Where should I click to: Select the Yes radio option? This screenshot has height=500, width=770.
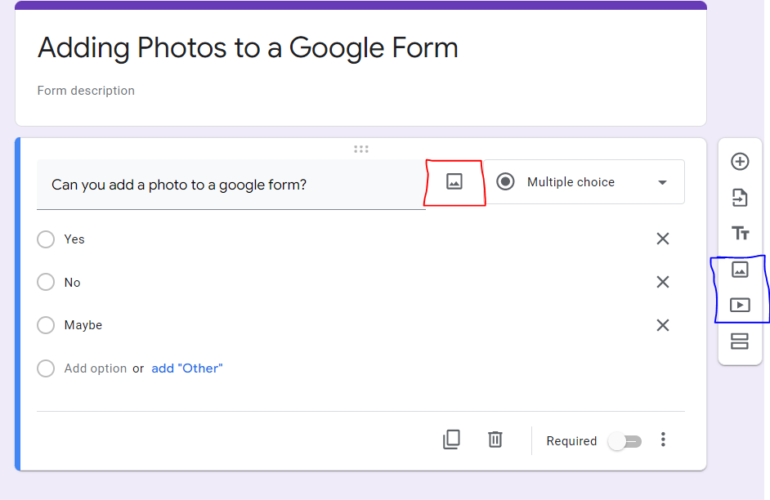(46, 239)
